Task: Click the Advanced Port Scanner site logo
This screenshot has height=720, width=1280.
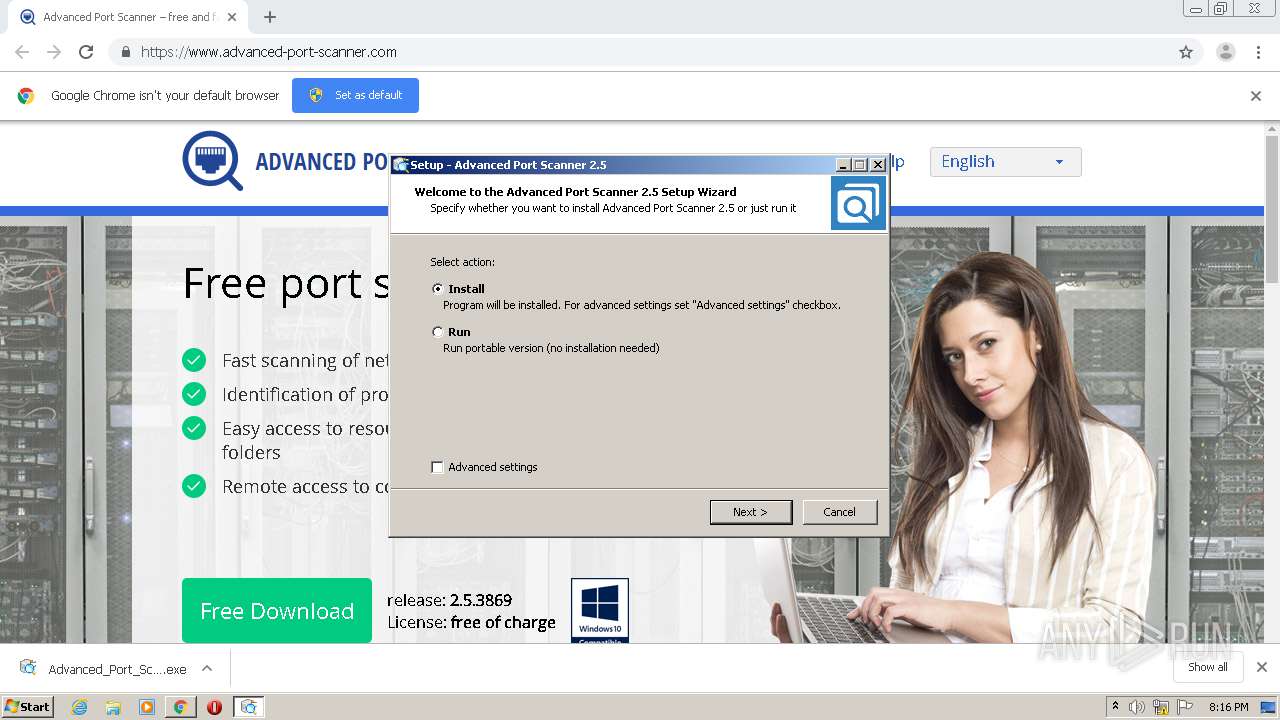Action: (212, 160)
